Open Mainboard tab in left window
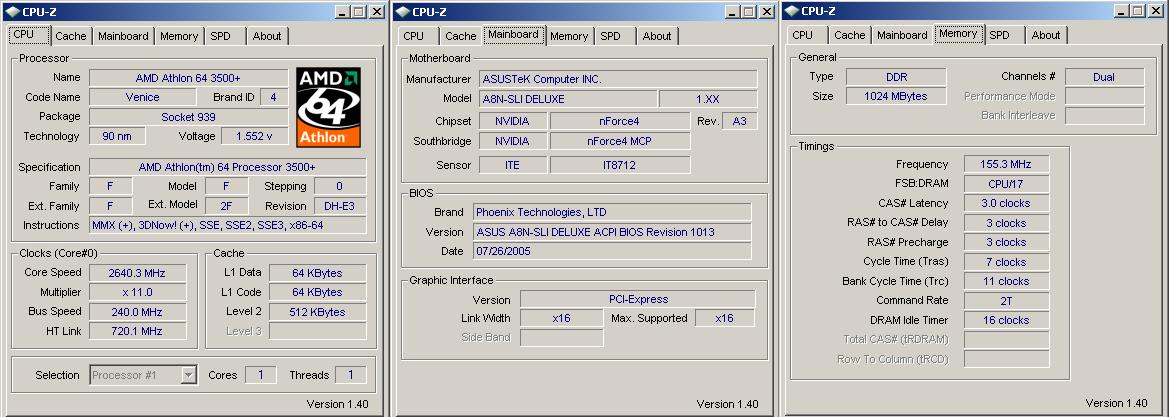The height and width of the screenshot is (417, 1170). [123, 36]
